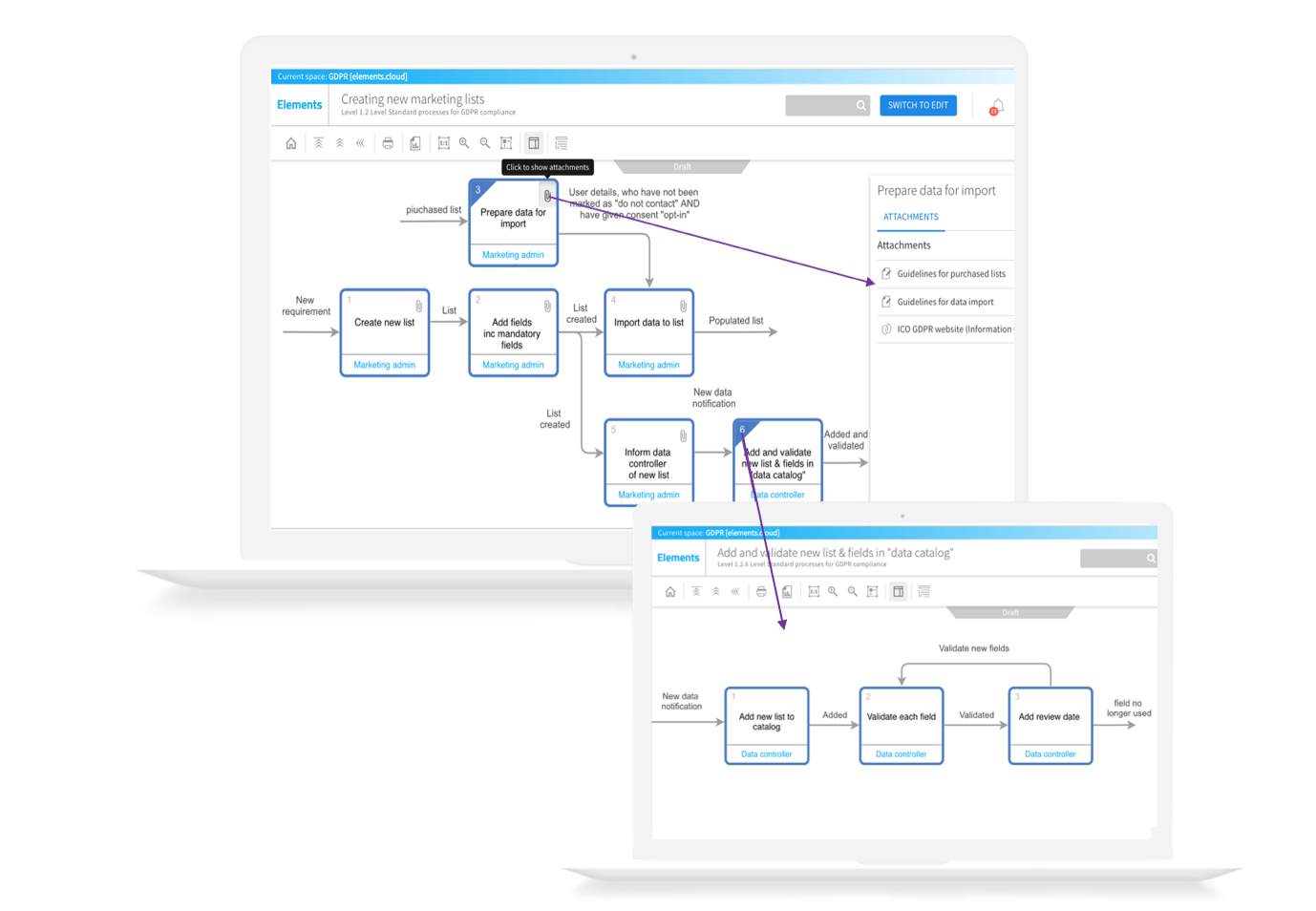1316x911 pixels.
Task: Toggle list view icon in Creating new marketing lists toolbar
Action: [562, 143]
